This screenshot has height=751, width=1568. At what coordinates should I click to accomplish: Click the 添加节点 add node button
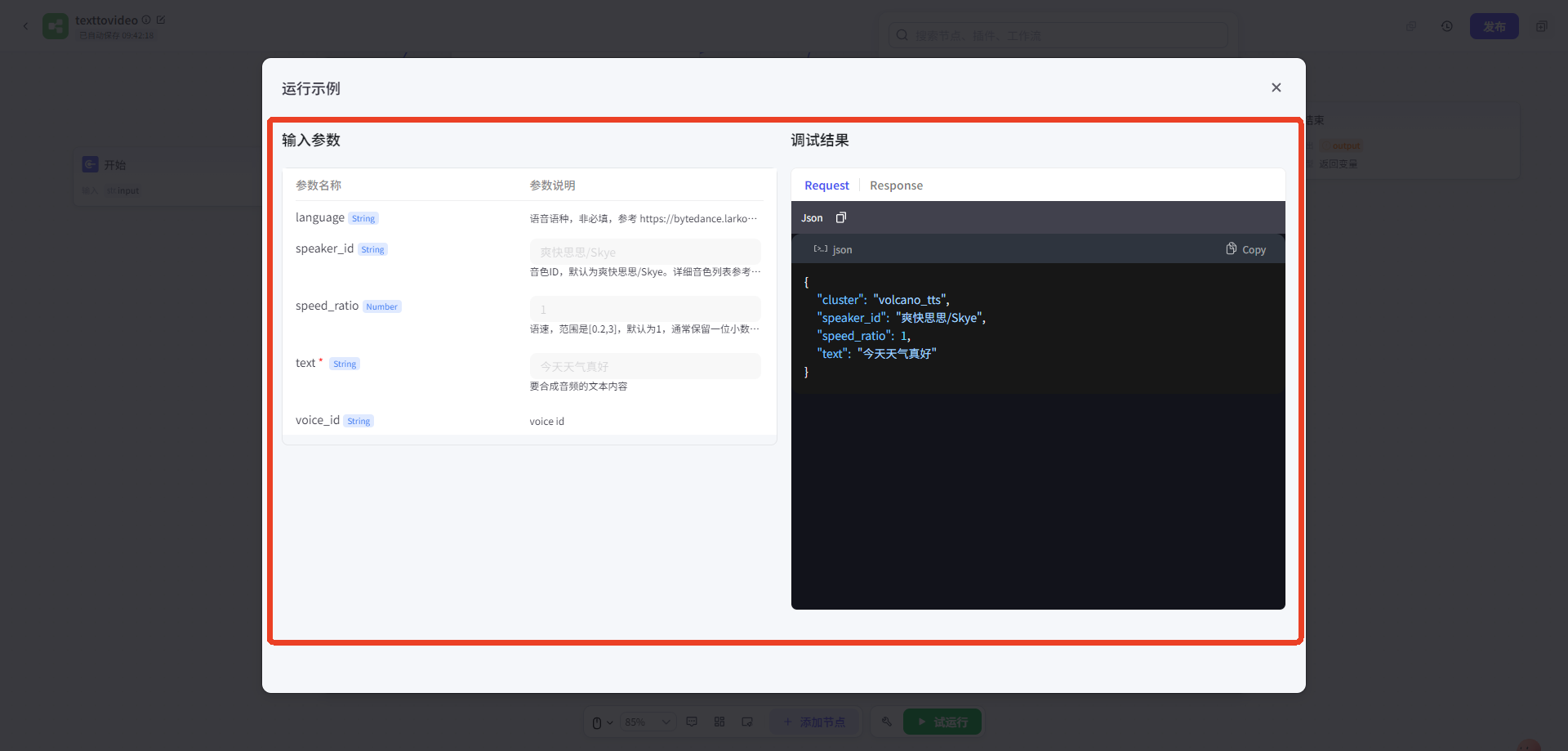[x=814, y=722]
